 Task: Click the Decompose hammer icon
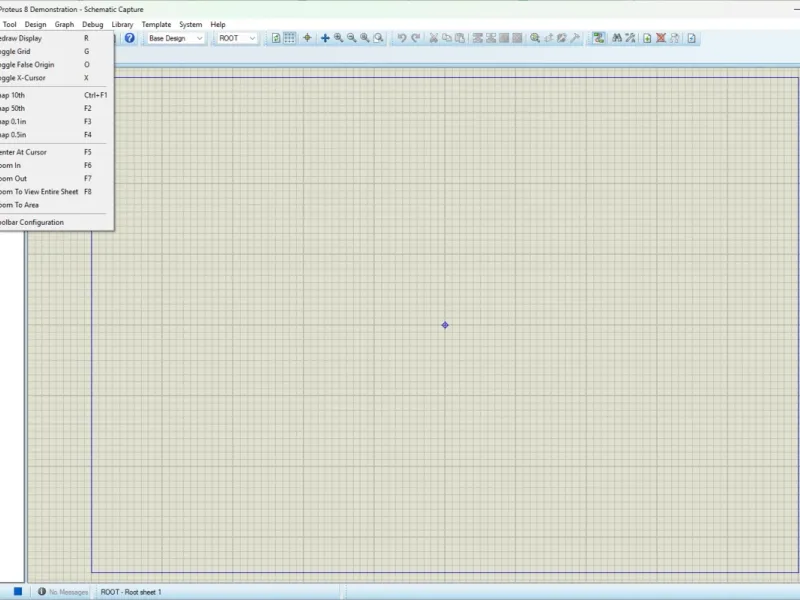click(575, 38)
